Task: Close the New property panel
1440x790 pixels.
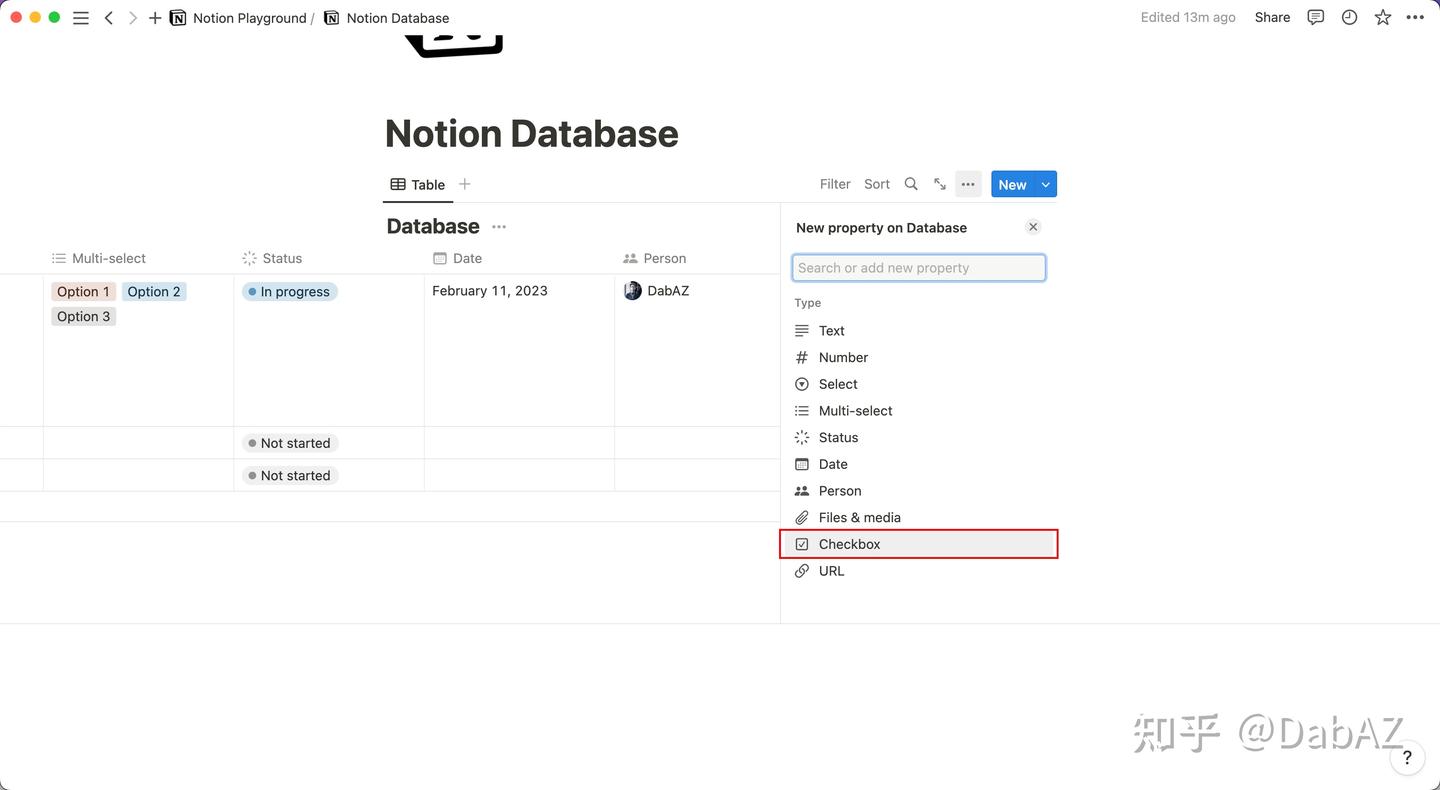Action: (x=1033, y=226)
